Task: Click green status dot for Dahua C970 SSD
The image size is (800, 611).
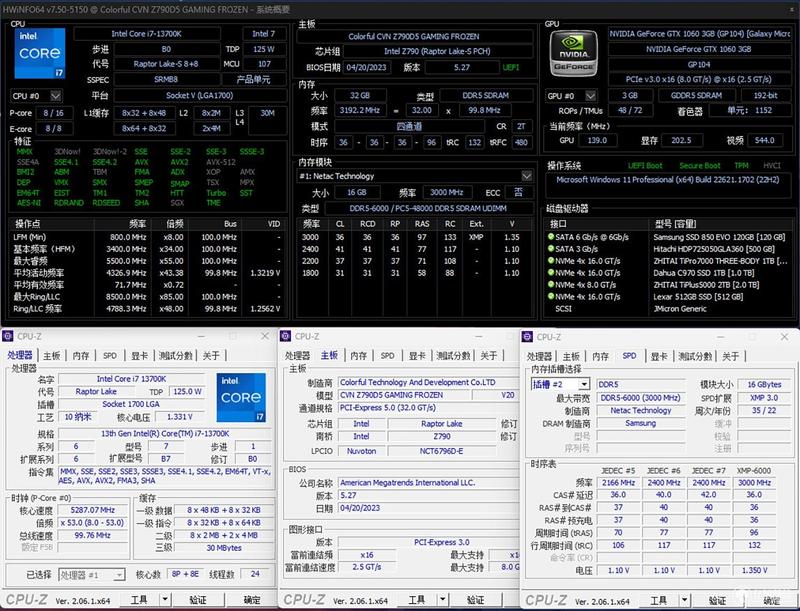Action: (551, 272)
